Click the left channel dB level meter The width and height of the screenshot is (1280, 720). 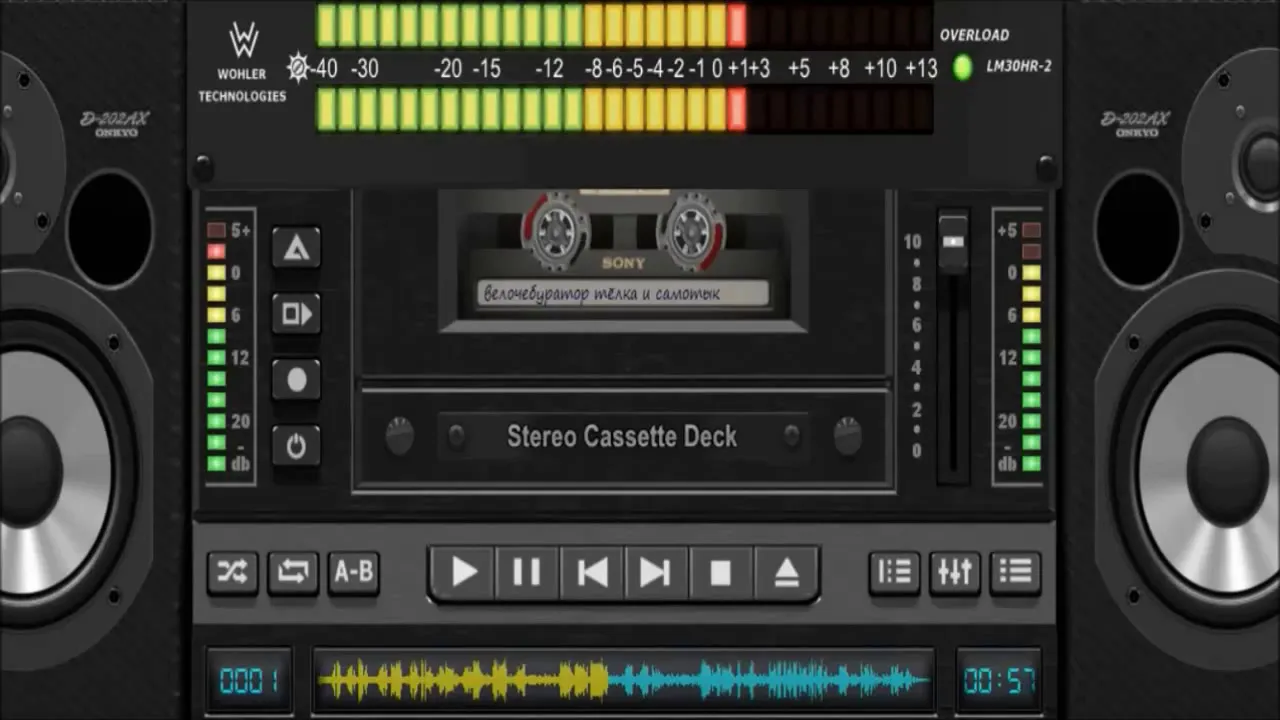click(x=230, y=346)
